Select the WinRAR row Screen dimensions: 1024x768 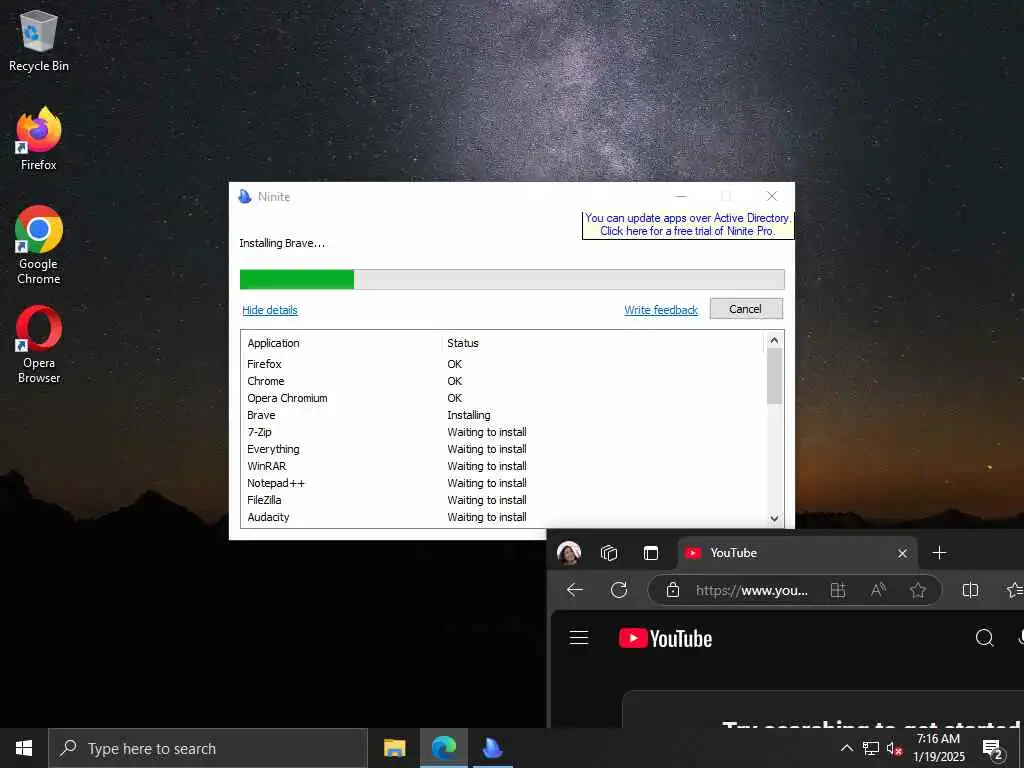[x=503, y=466]
